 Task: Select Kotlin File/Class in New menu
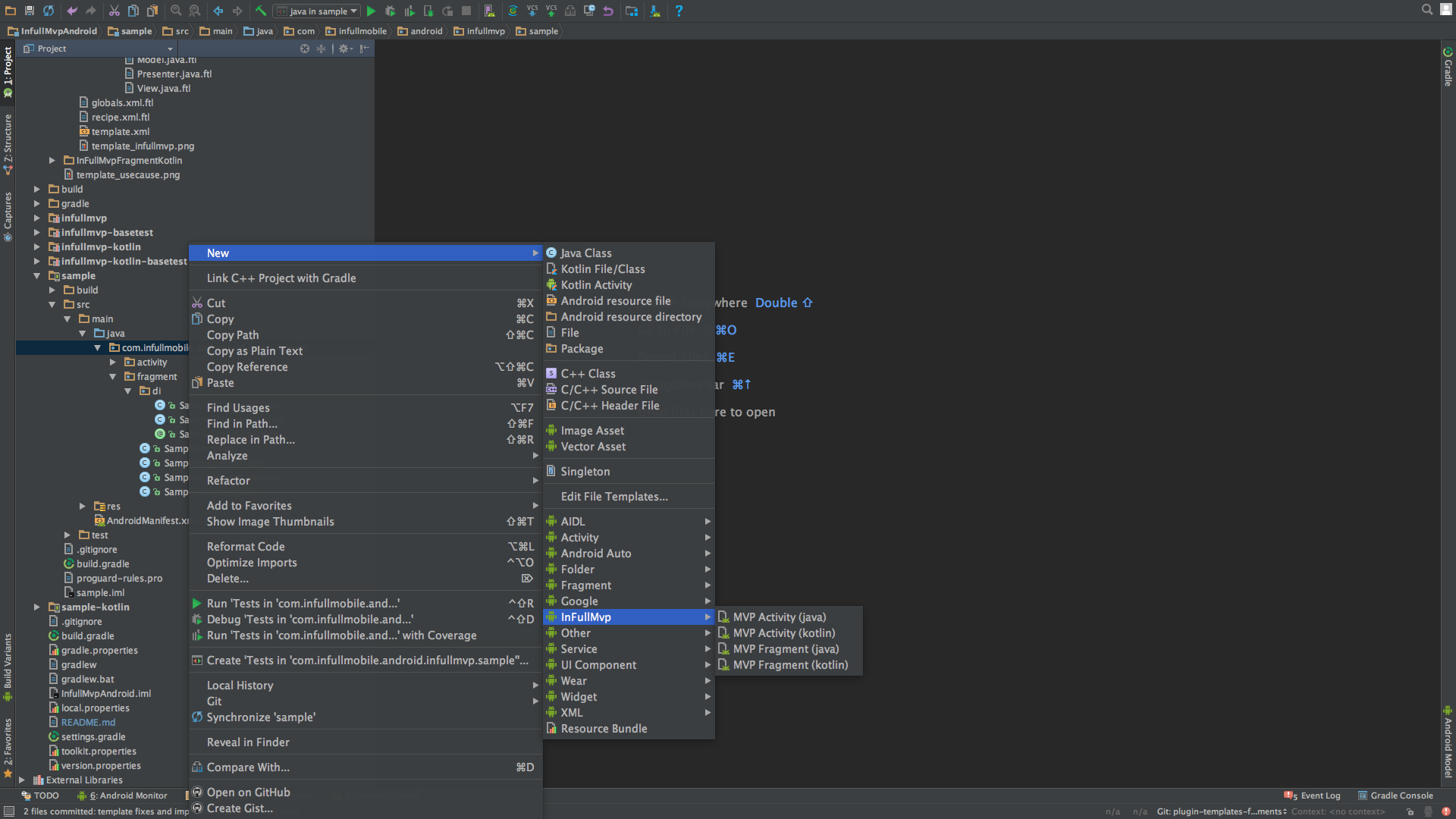tap(629, 269)
